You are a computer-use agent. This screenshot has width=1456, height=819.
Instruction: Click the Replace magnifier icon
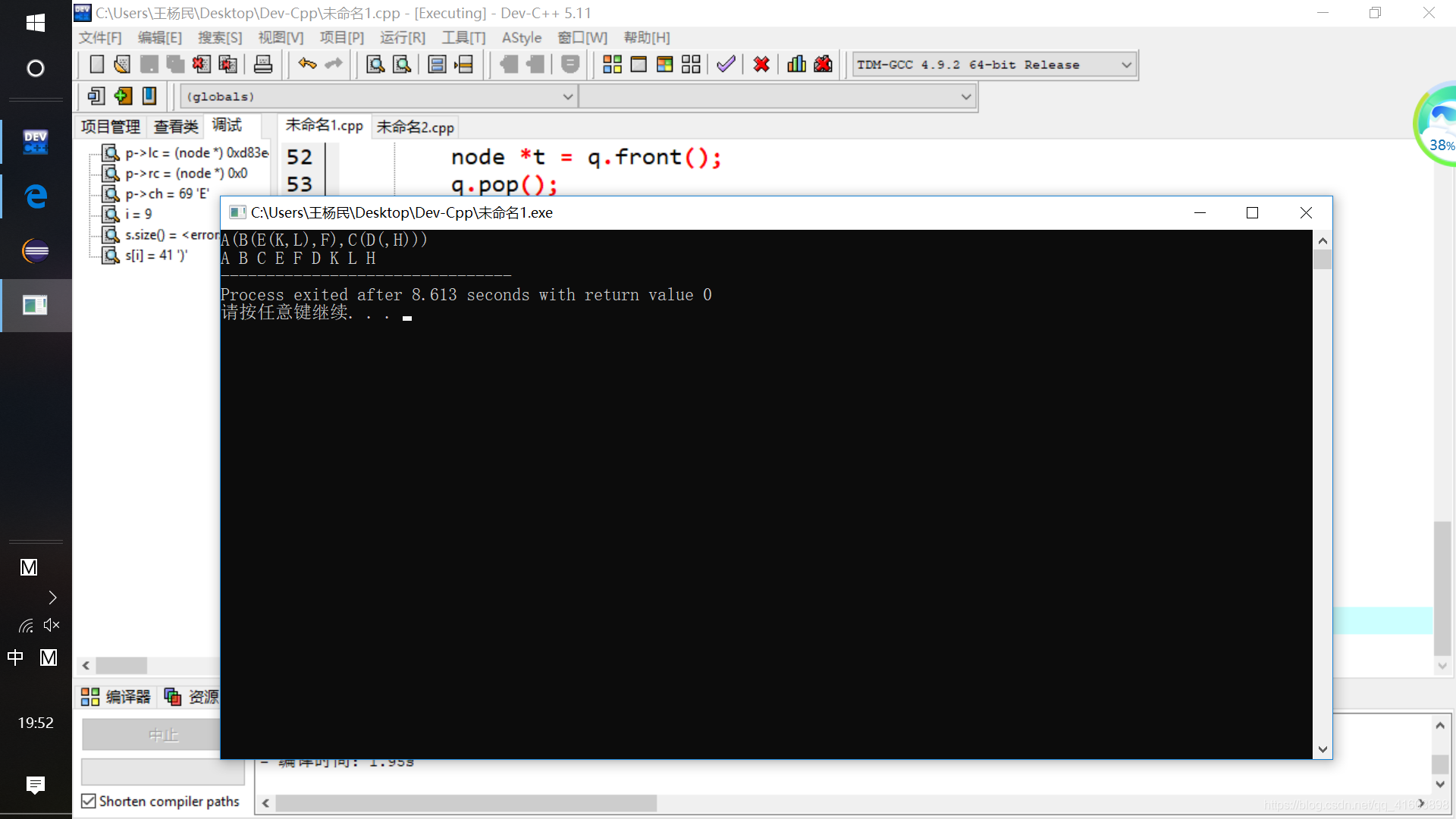coord(402,64)
